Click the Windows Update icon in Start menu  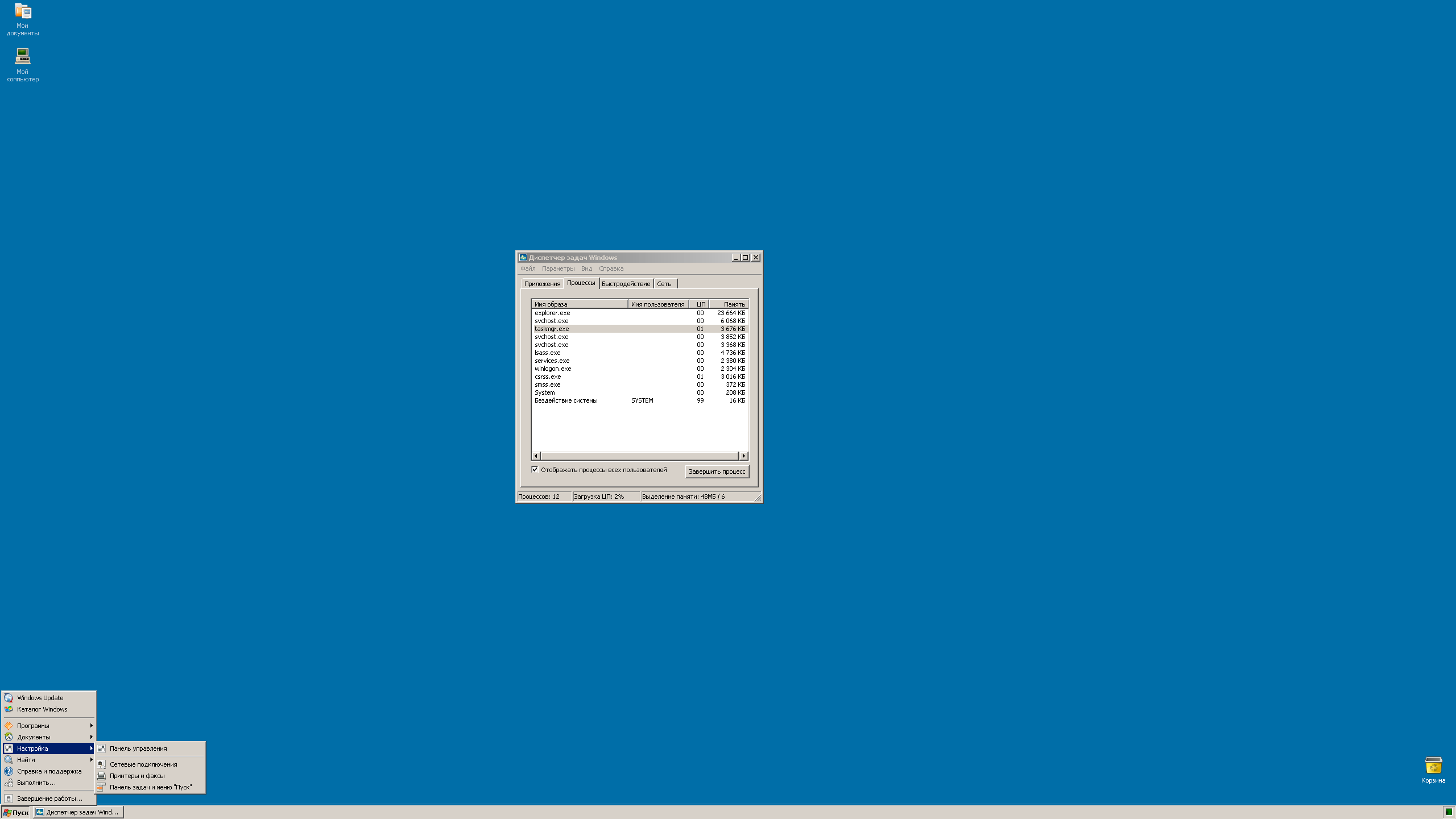9,698
